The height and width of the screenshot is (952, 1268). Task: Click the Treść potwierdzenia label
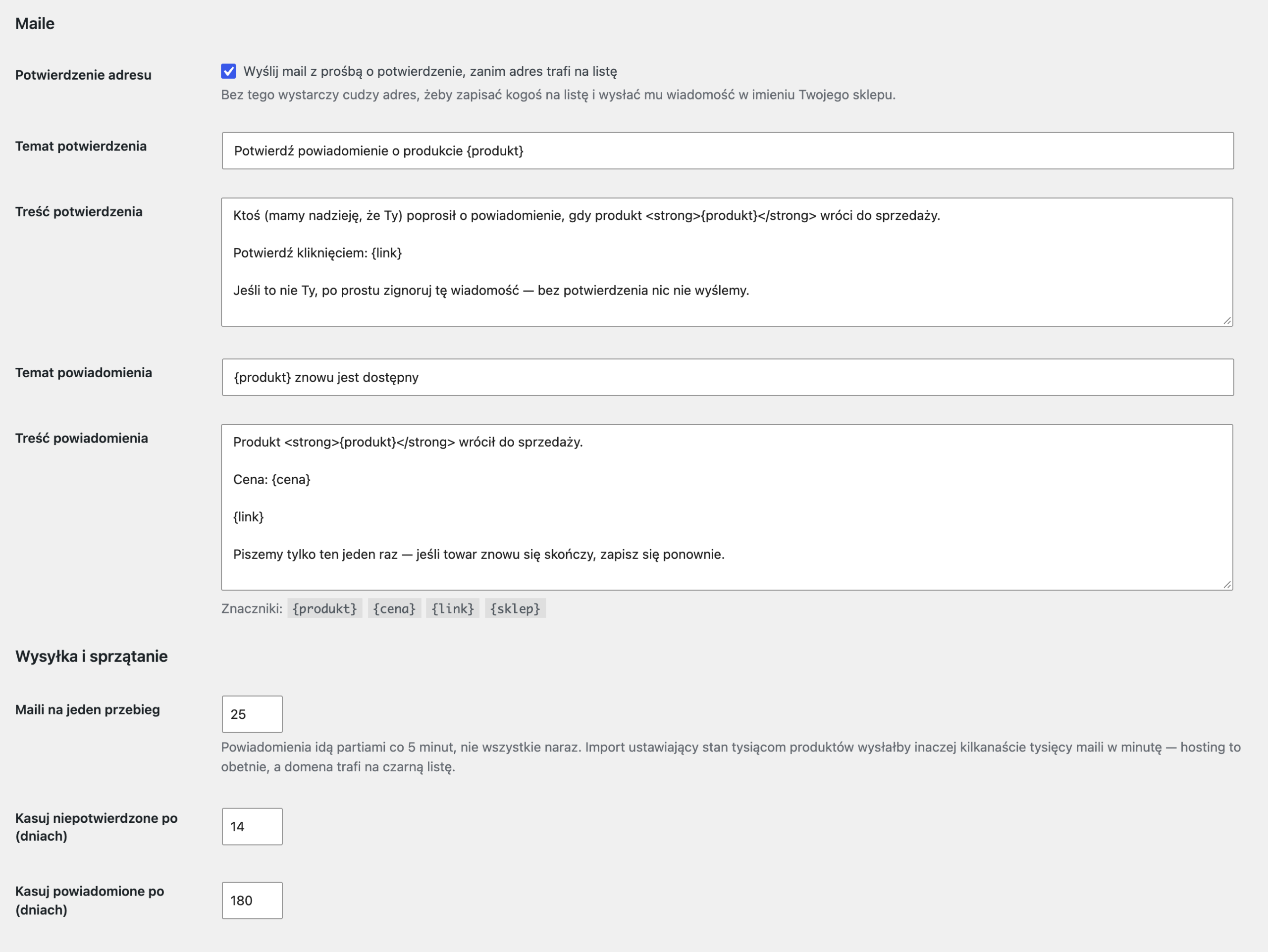click(79, 211)
